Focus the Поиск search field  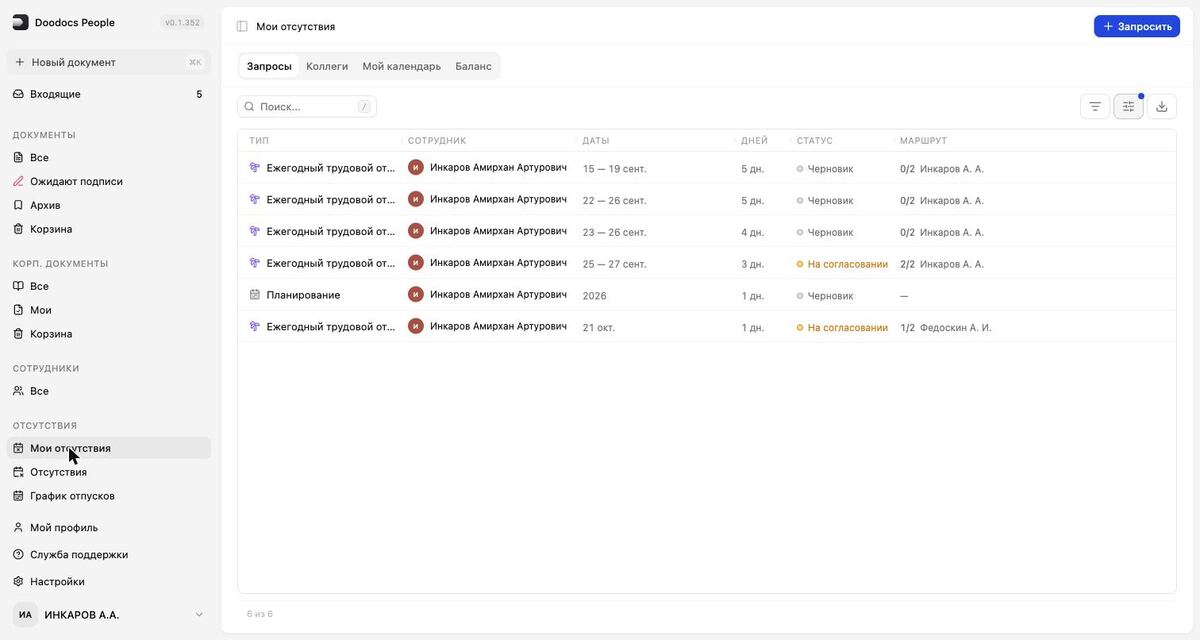307,107
